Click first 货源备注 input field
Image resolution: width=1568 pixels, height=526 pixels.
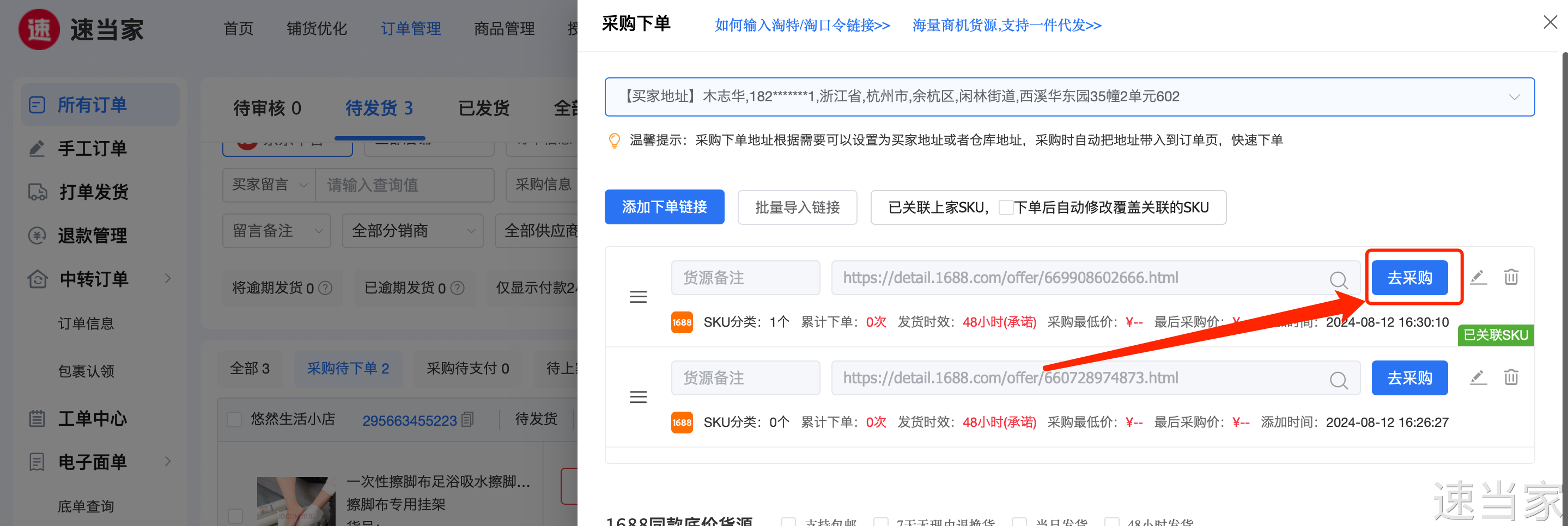point(745,278)
